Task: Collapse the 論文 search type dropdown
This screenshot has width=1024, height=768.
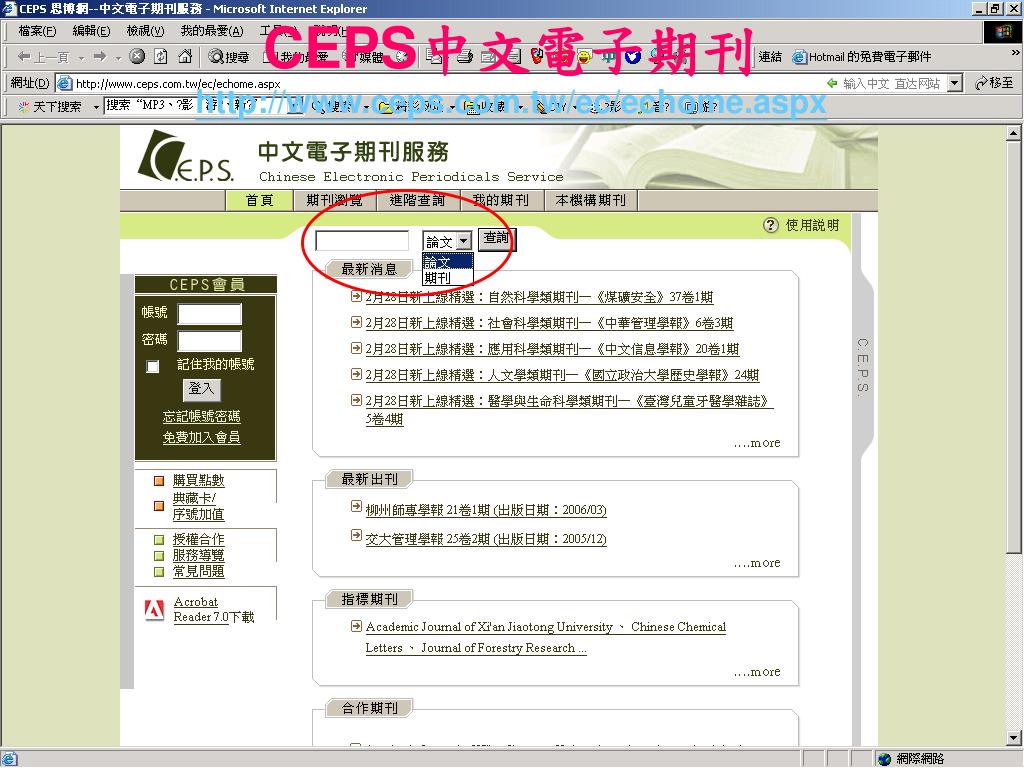Action: coord(463,241)
